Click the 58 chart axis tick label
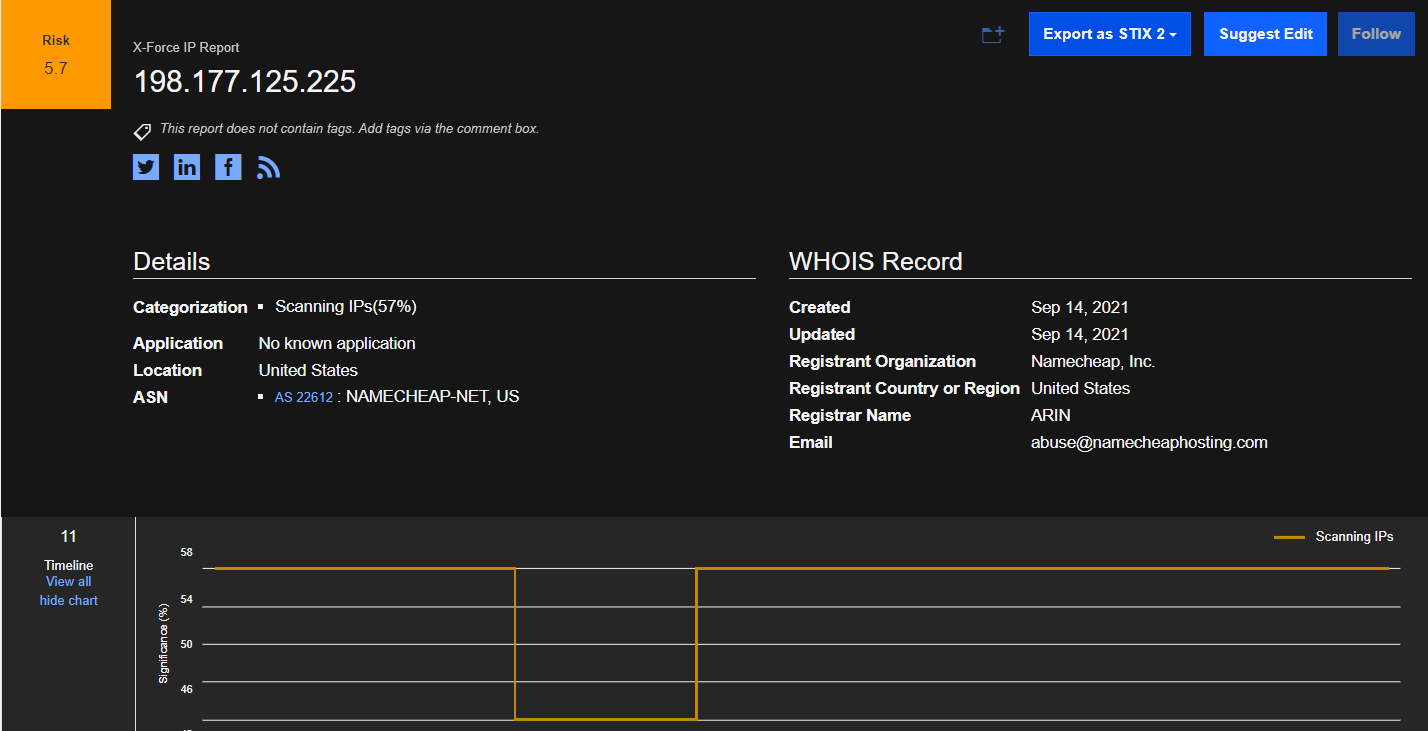Screen dimensions: 1428x731 pyautogui.click(x=187, y=552)
